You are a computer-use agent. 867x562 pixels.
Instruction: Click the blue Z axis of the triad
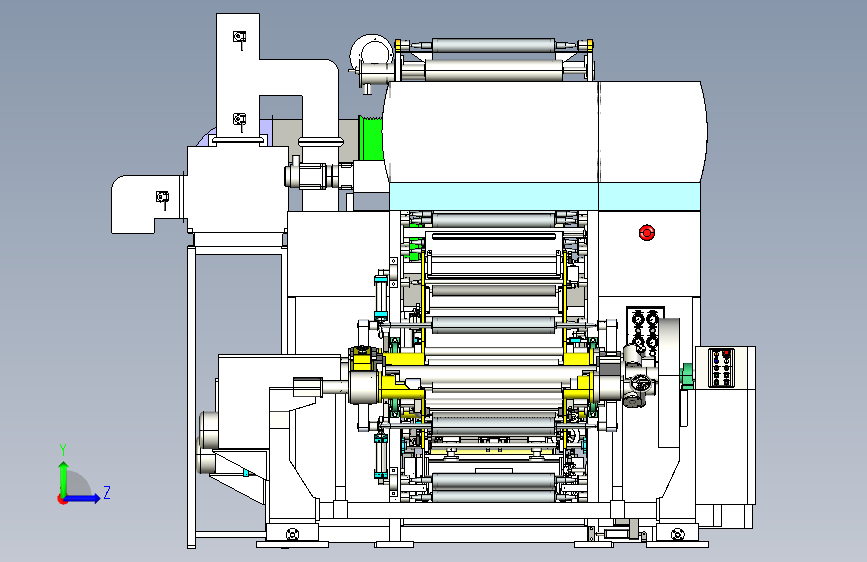(x=83, y=498)
